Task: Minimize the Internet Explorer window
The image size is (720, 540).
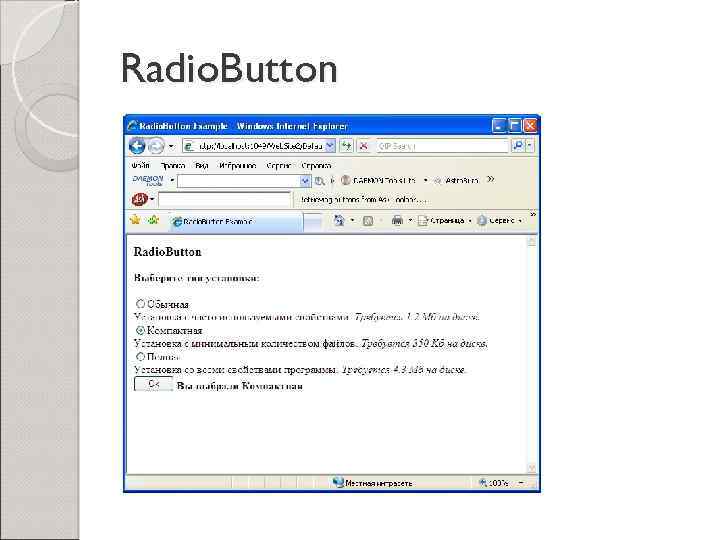Action: pos(499,125)
